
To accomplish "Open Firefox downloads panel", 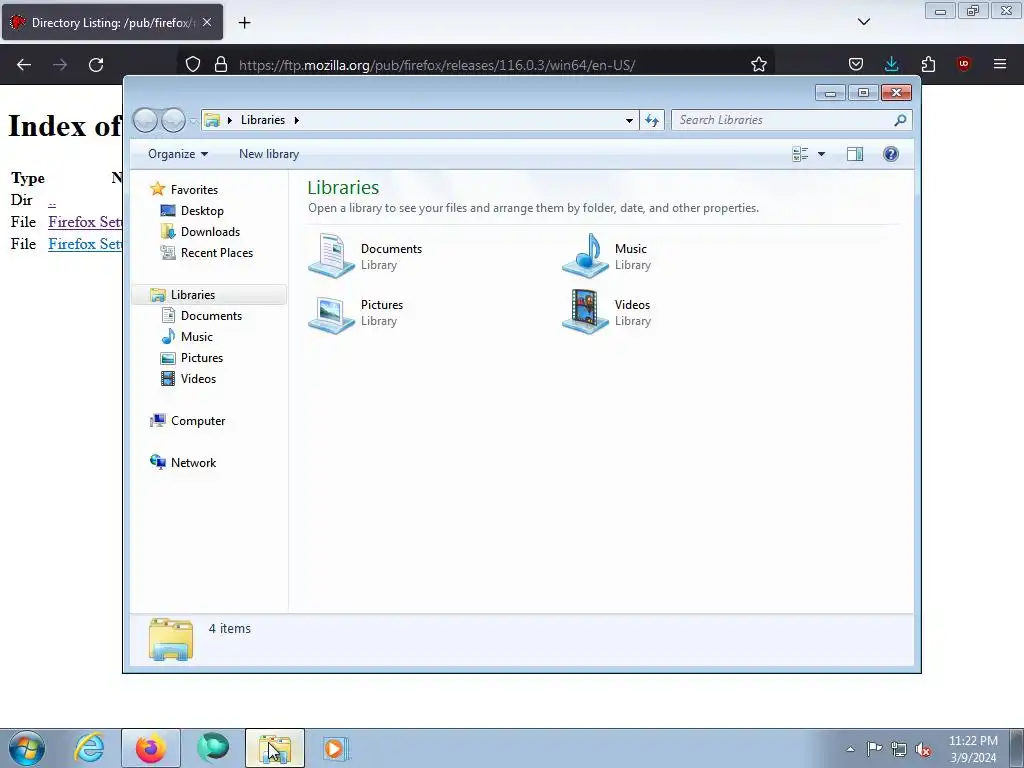I will [891, 65].
